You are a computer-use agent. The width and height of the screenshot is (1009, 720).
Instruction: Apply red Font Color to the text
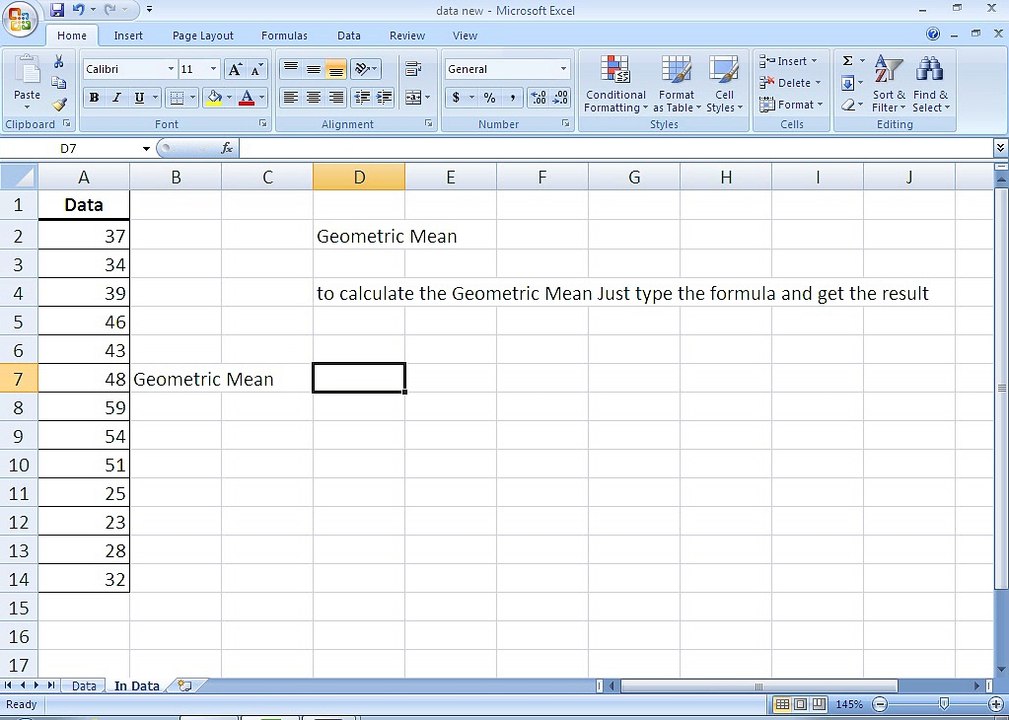point(246,98)
